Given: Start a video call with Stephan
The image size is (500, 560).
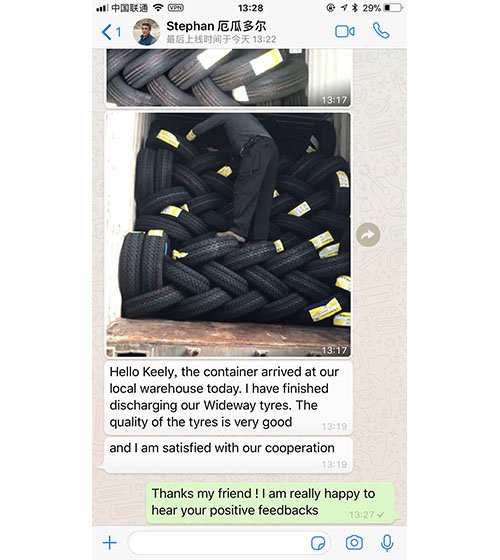Looking at the screenshot, I should (x=345, y=31).
